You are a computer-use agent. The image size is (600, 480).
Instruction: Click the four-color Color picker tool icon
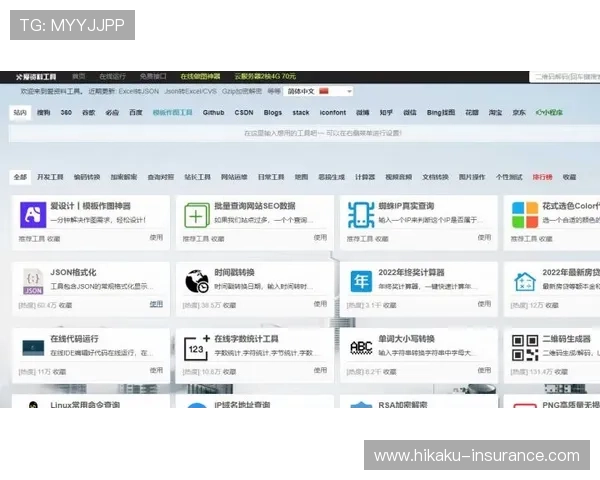coord(525,215)
